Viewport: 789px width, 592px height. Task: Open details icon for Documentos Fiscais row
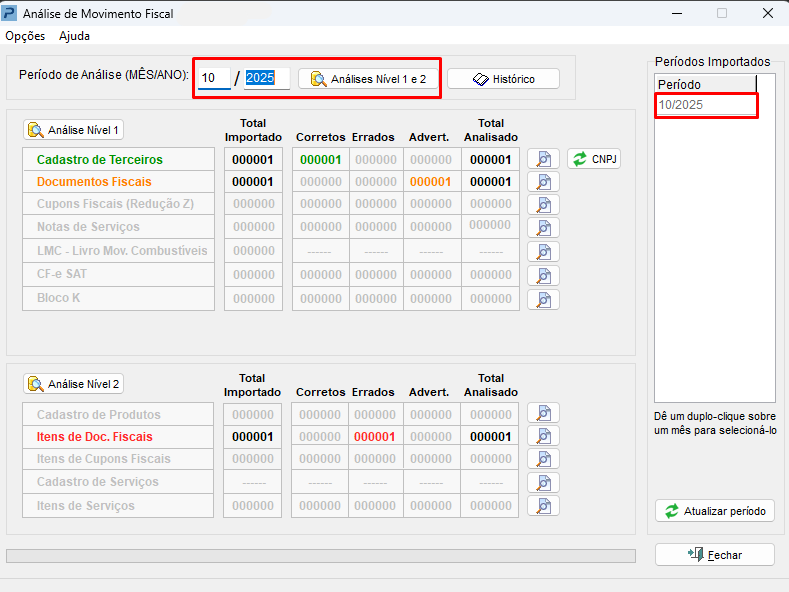click(x=543, y=182)
